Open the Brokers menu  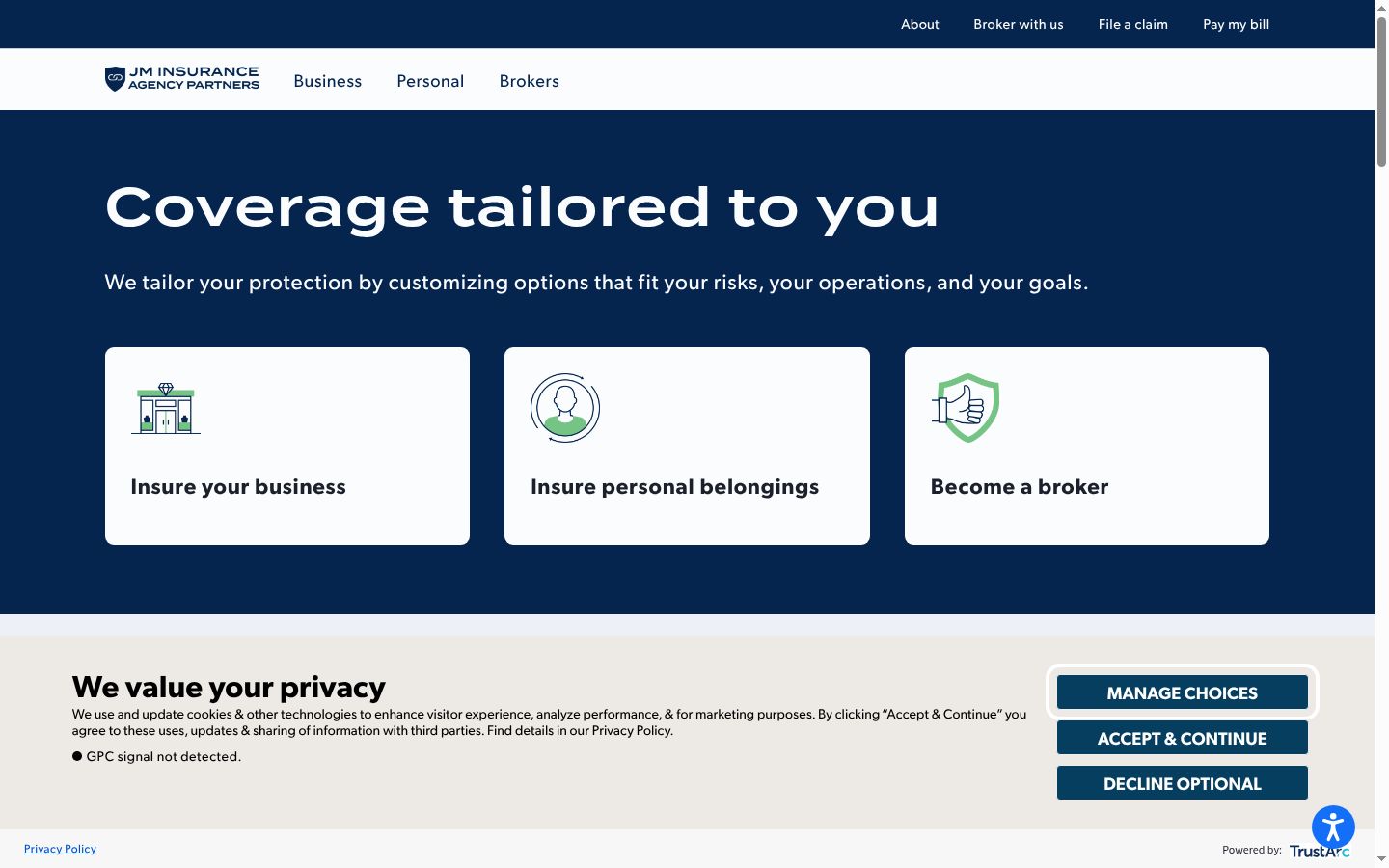(530, 81)
